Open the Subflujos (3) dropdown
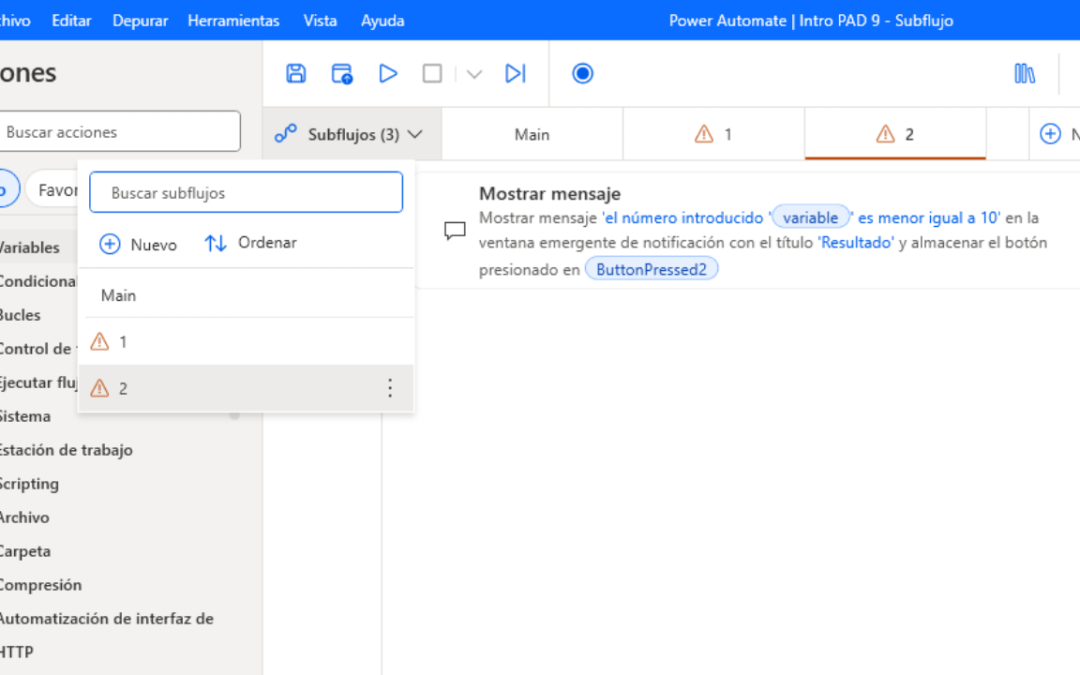 [x=350, y=133]
